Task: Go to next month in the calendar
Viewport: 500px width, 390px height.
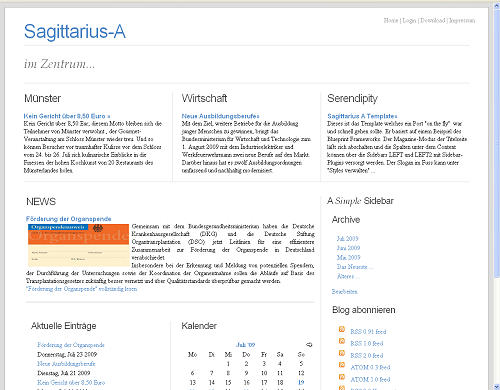Action: (309, 345)
